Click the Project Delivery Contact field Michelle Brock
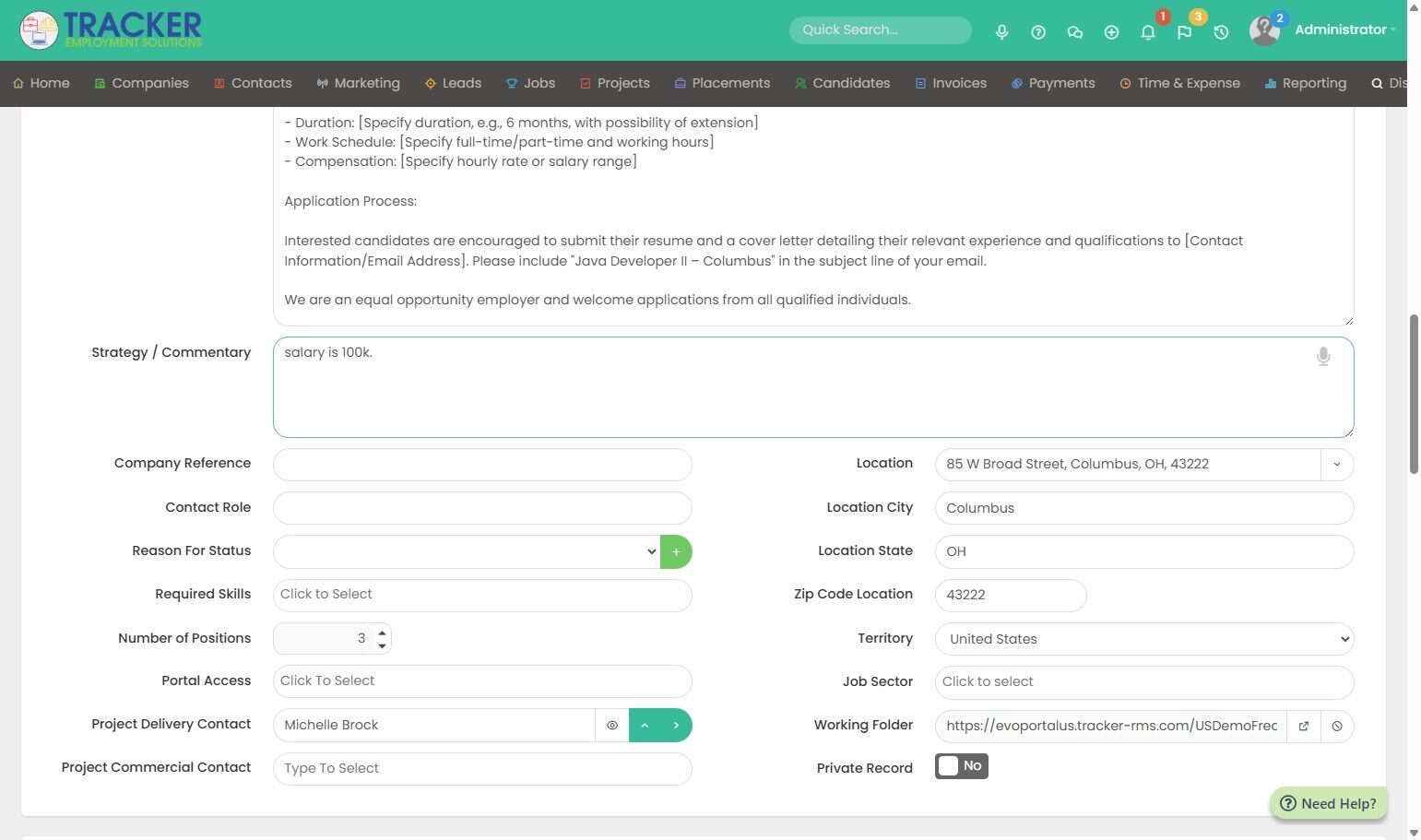The image size is (1421, 840). coord(434,726)
